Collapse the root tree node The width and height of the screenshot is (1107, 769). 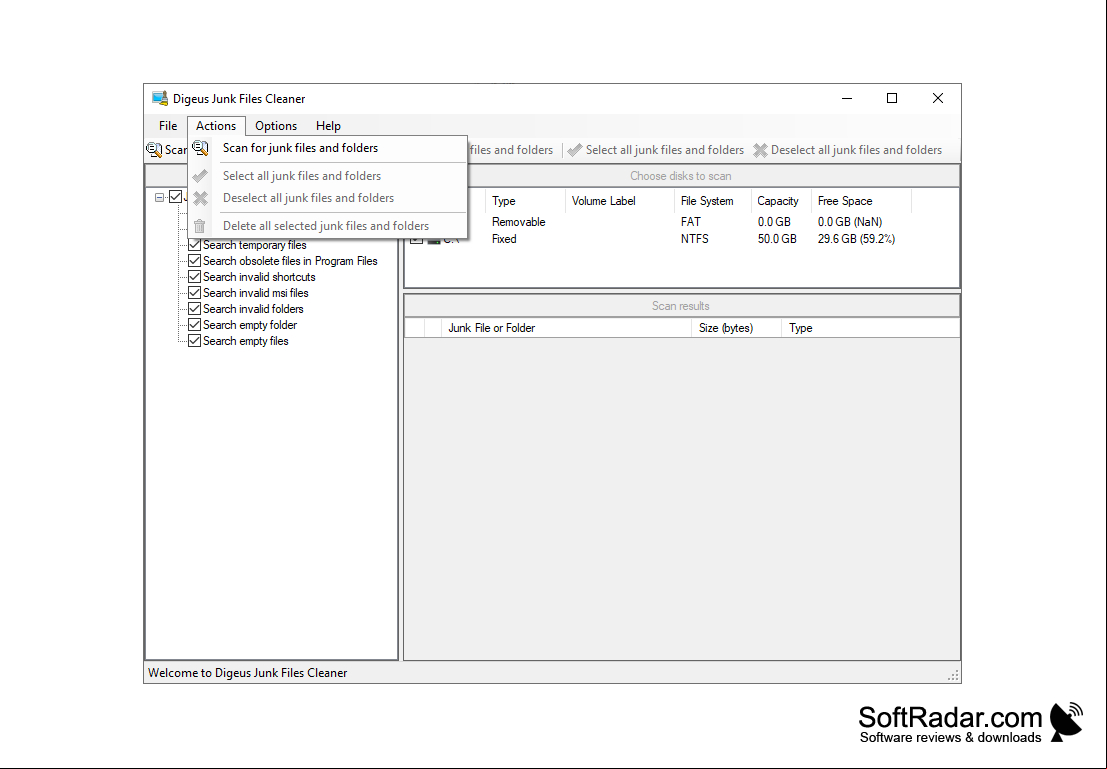[x=160, y=198]
